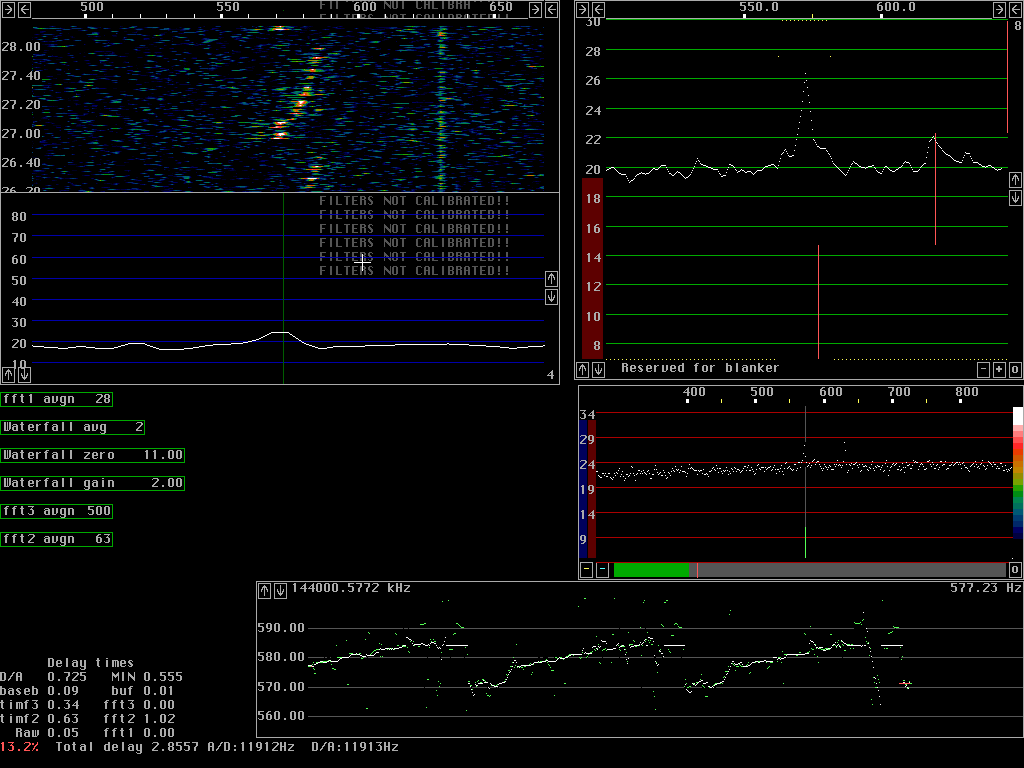The image size is (1024, 768).
Task: Select the Waterfall avg 2 parameter box
Action: pyautogui.click(x=72, y=427)
